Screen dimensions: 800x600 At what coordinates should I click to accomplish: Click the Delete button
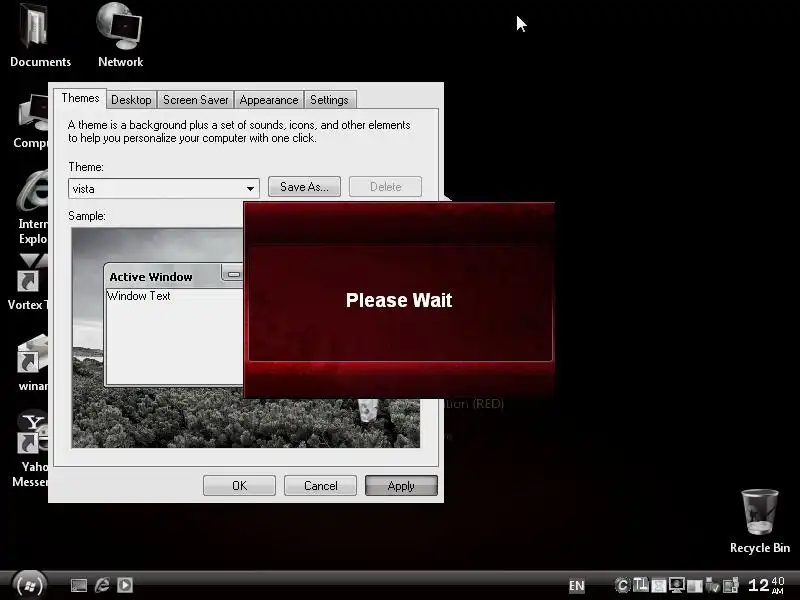385,187
